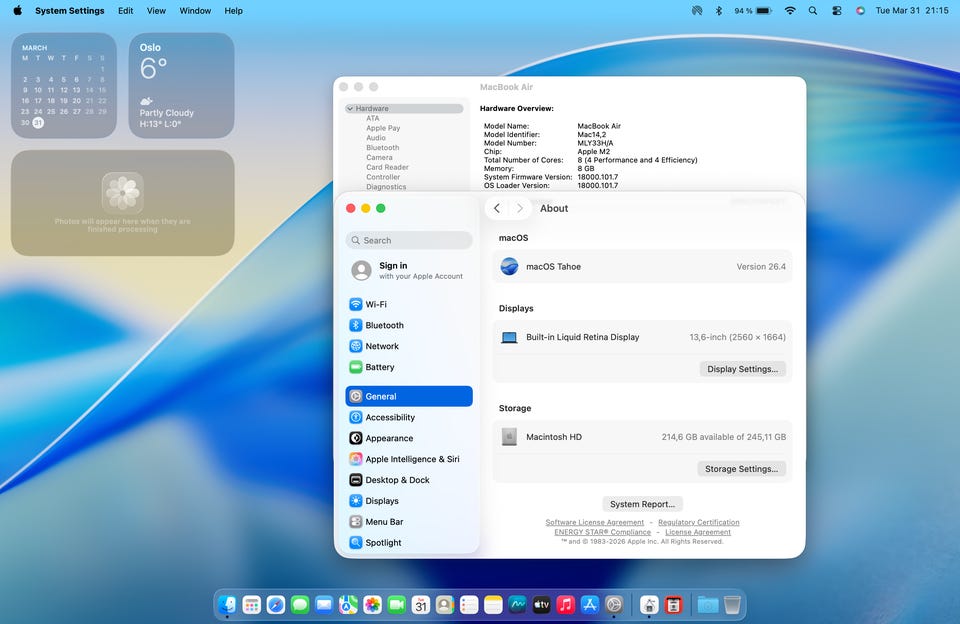Open the Edit menu
960x624 pixels.
pos(125,11)
